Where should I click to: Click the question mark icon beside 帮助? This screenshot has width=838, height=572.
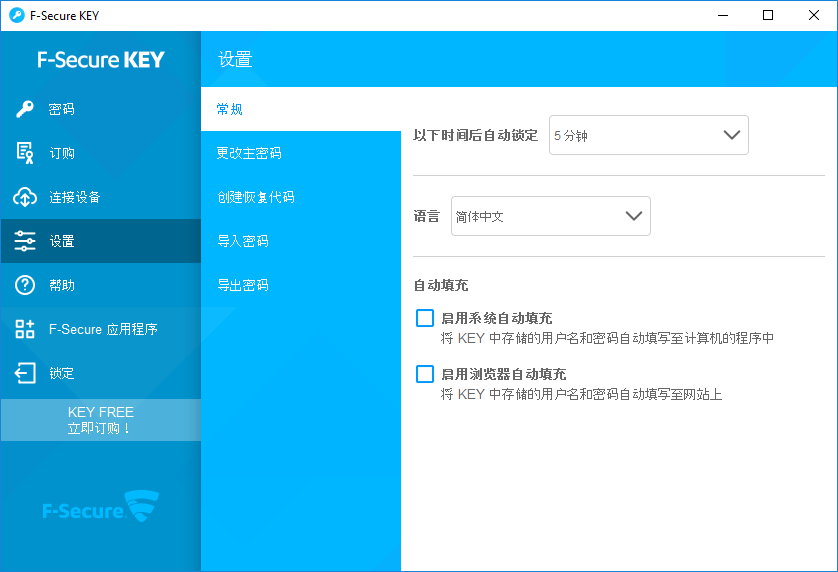click(25, 285)
